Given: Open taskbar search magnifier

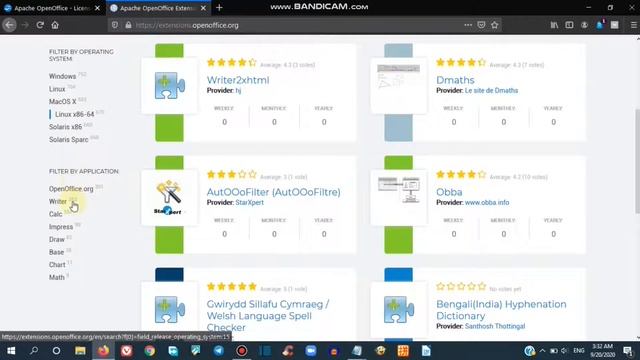Looking at the screenshot, I should click(x=34, y=351).
